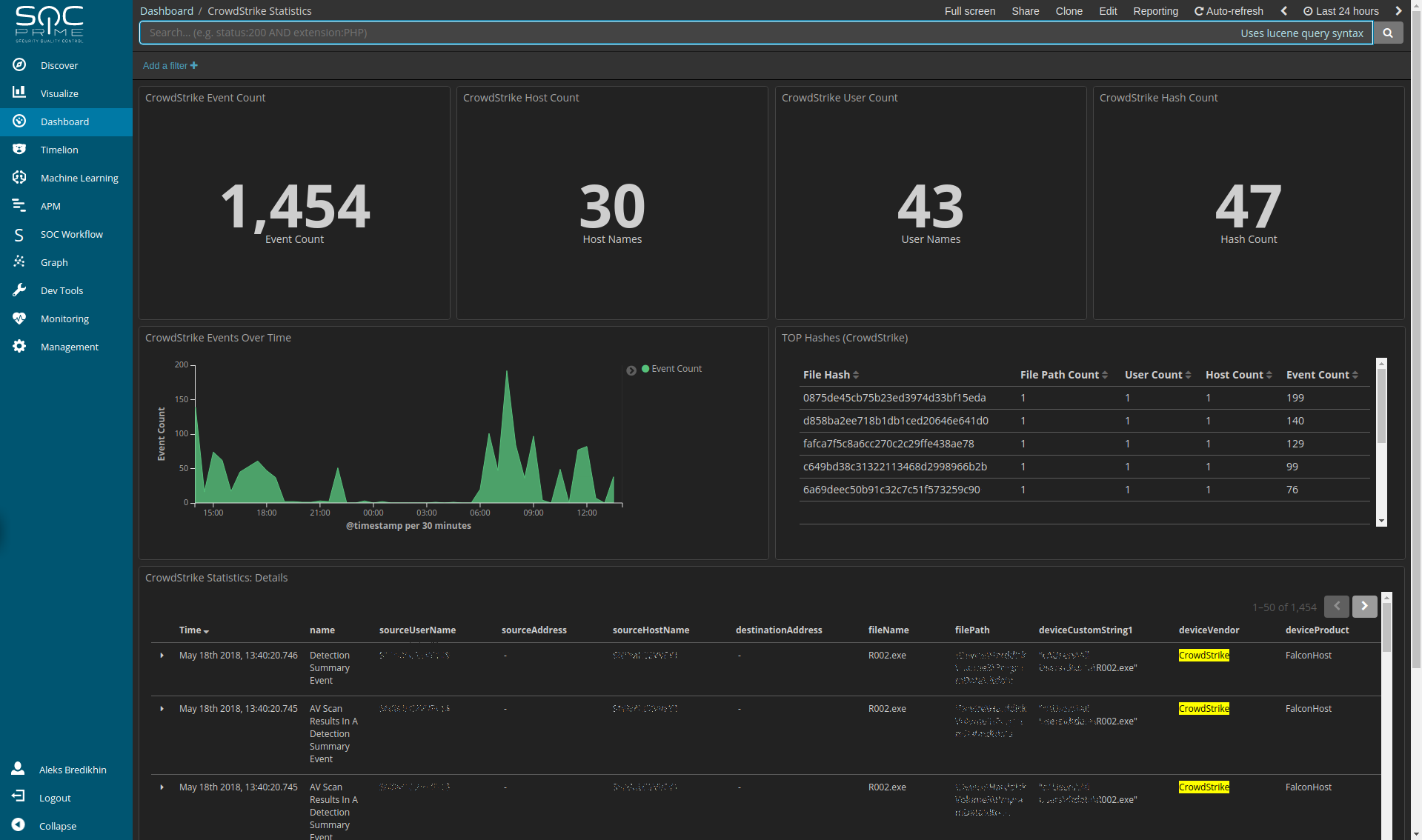Click the Visualize bar chart icon
This screenshot has height=840, width=1422.
19,93
